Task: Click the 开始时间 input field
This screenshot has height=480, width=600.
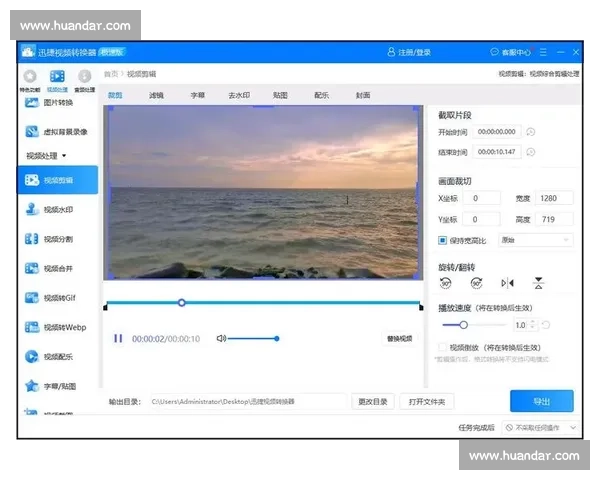Action: (497, 132)
